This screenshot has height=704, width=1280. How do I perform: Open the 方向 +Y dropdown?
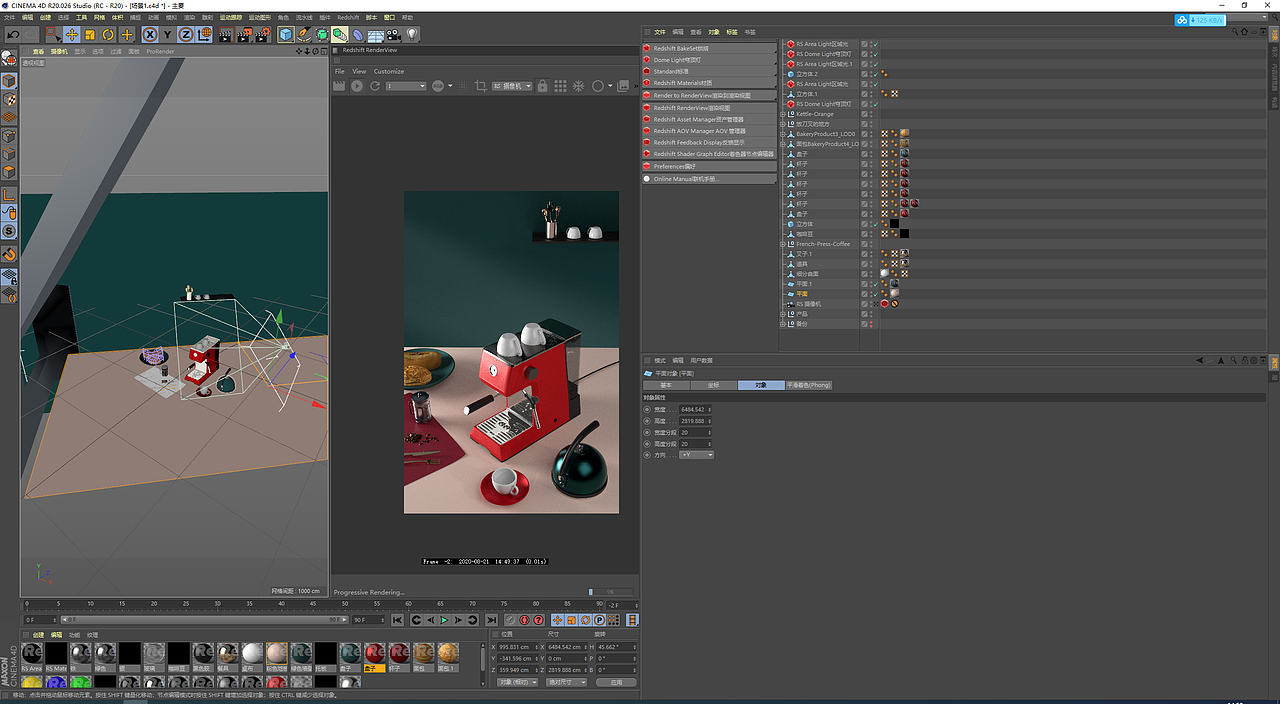point(696,455)
